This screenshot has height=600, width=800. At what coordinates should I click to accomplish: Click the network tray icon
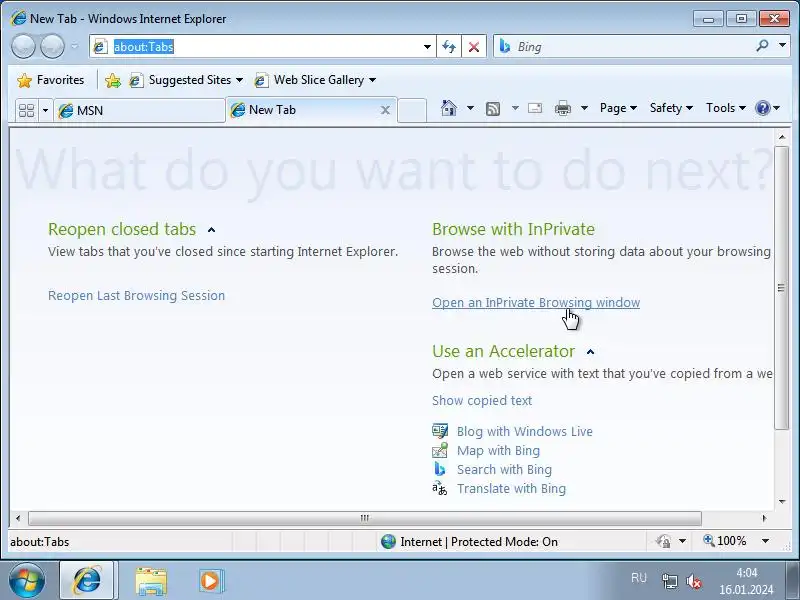(669, 581)
